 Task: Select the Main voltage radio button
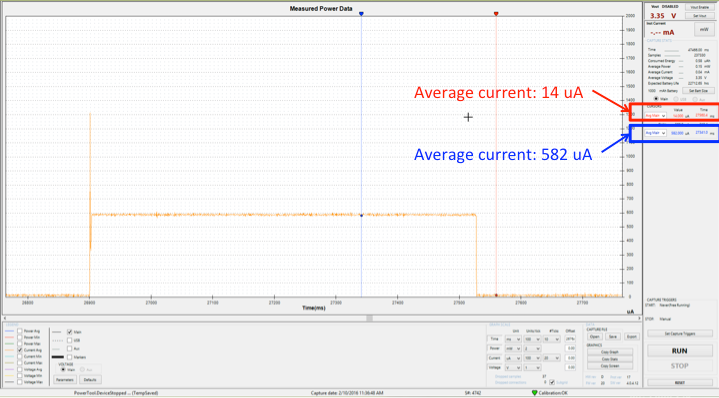63,370
